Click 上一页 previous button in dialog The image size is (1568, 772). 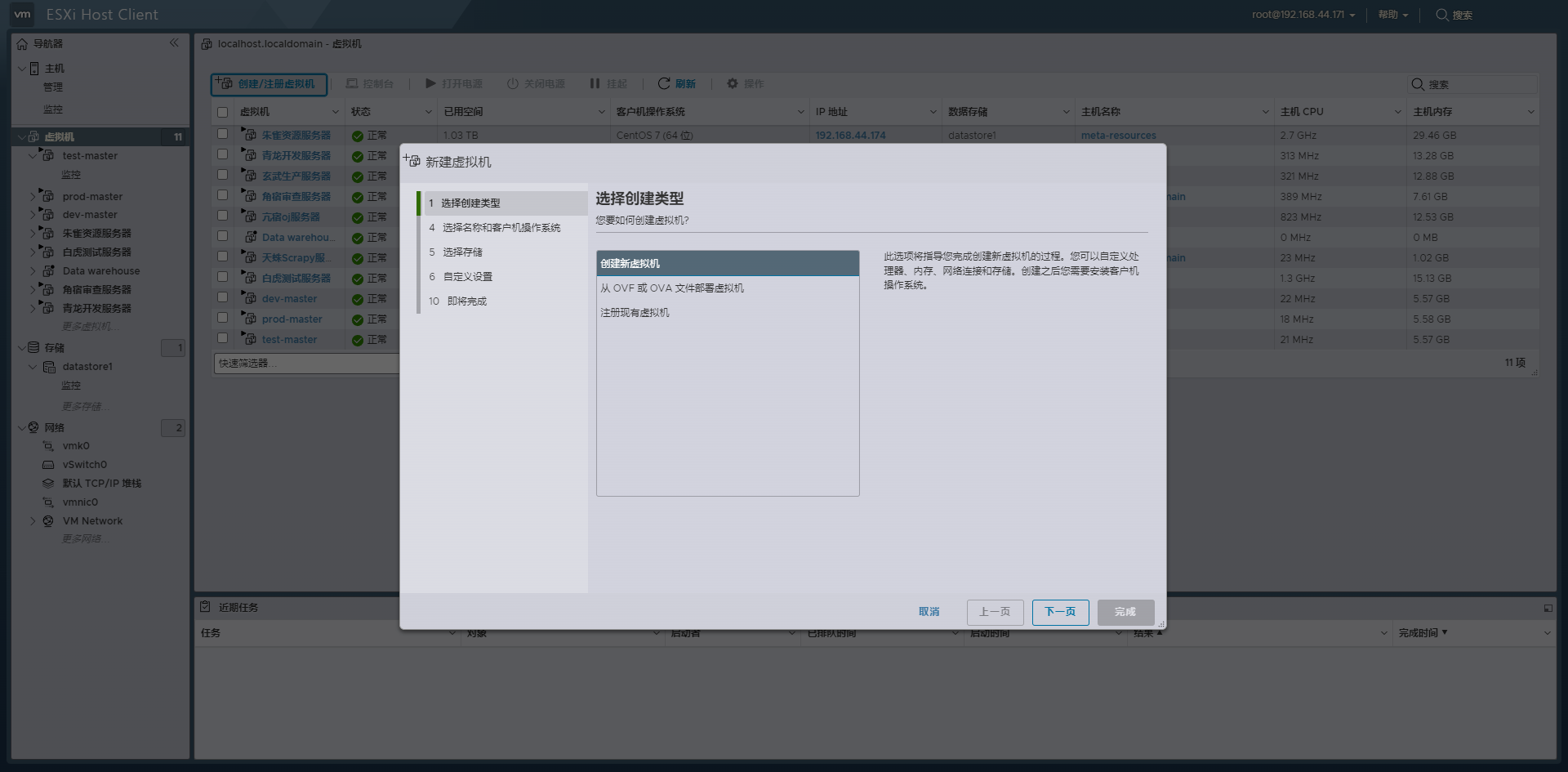pyautogui.click(x=995, y=612)
